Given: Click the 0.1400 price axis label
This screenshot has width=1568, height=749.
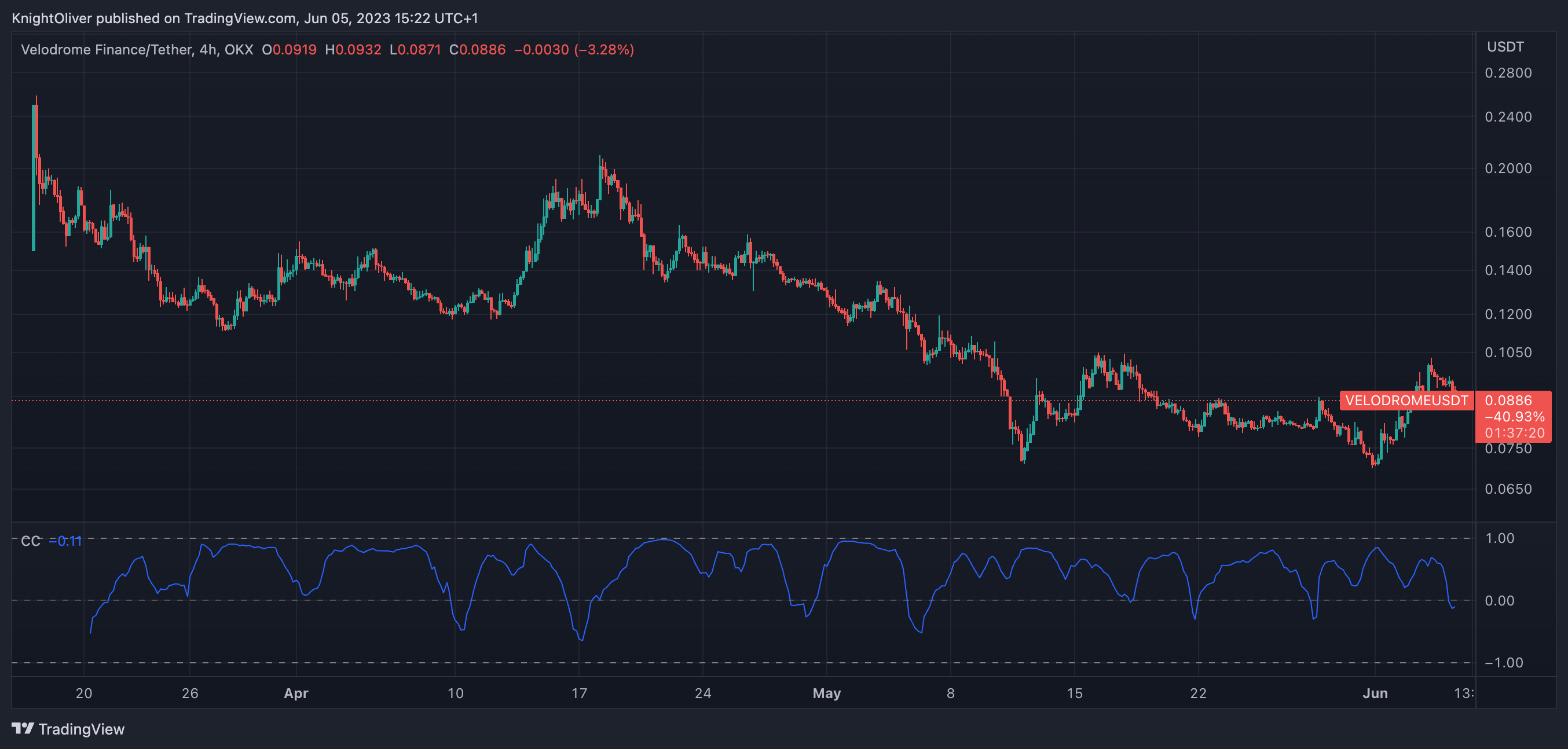Looking at the screenshot, I should click(1508, 270).
